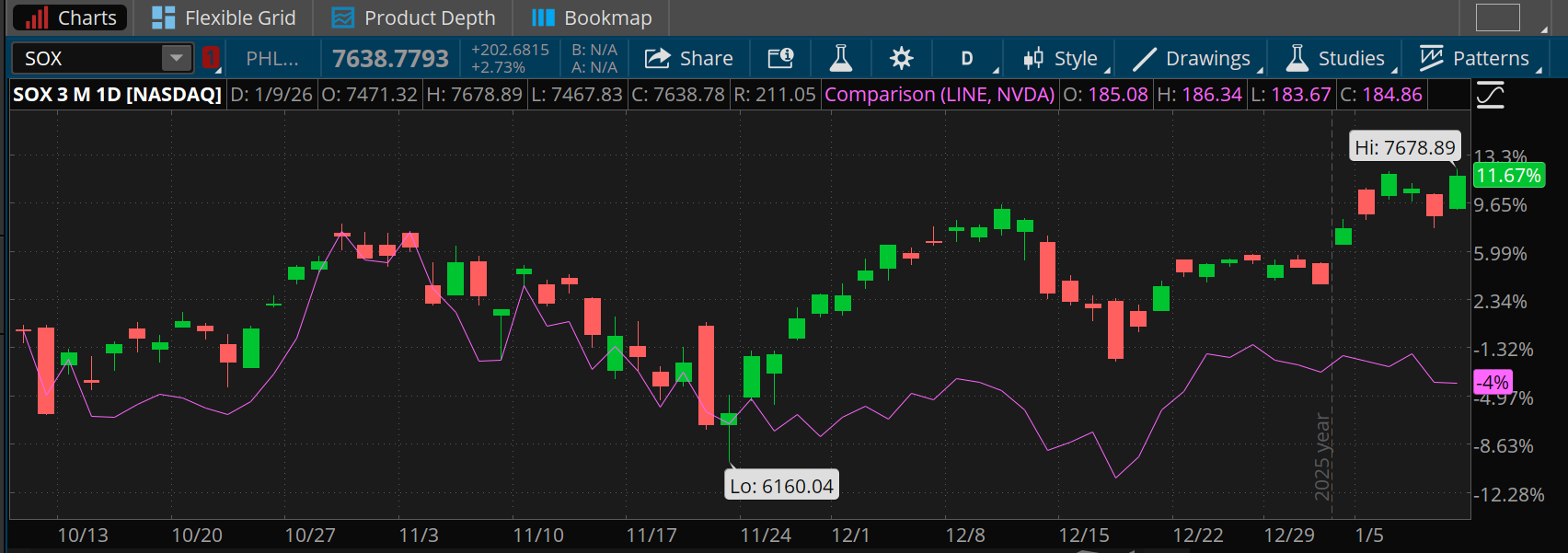Click the PHL... instrument description
The height and width of the screenshot is (553, 1568).
(x=272, y=59)
